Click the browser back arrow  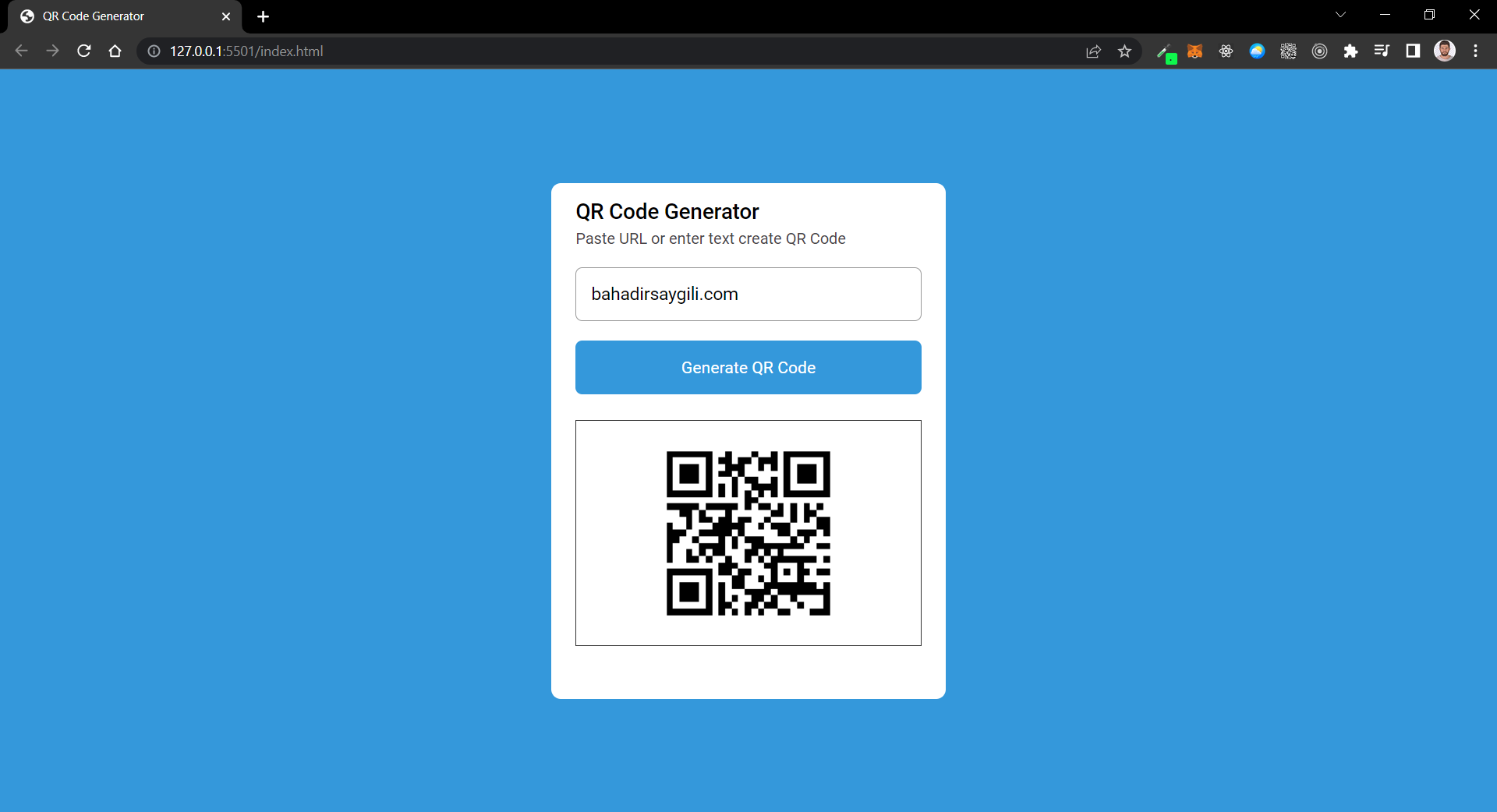[x=21, y=51]
